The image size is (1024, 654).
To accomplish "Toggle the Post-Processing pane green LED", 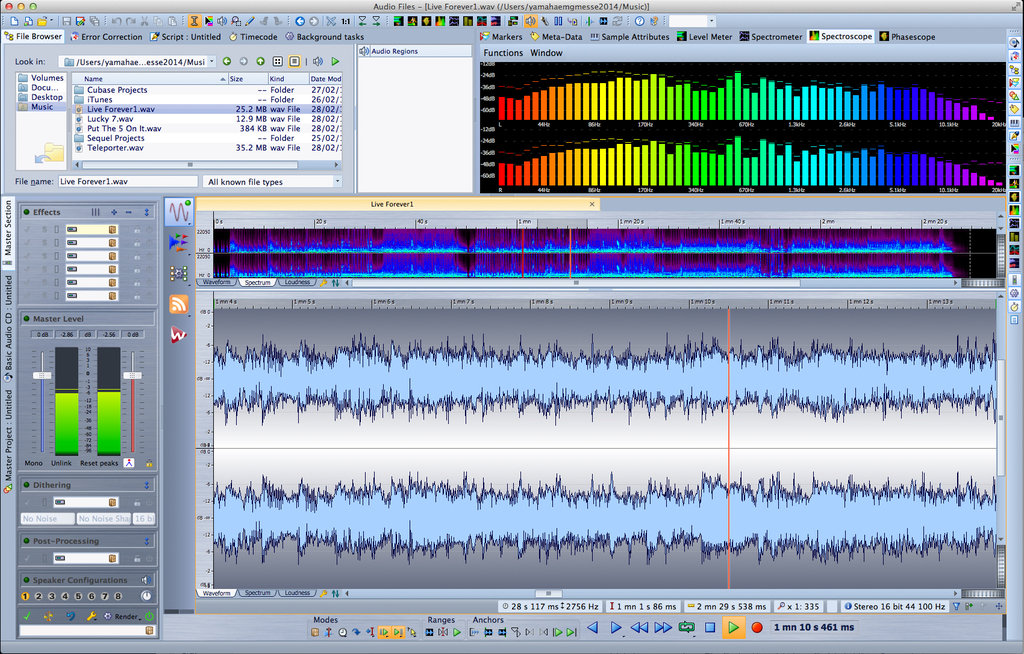I will [26, 541].
